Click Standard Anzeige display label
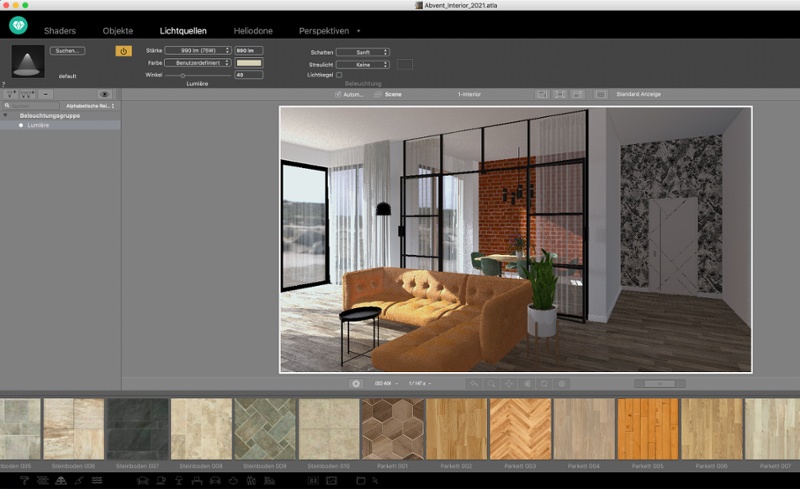This screenshot has height=489, width=800. pyautogui.click(x=638, y=94)
